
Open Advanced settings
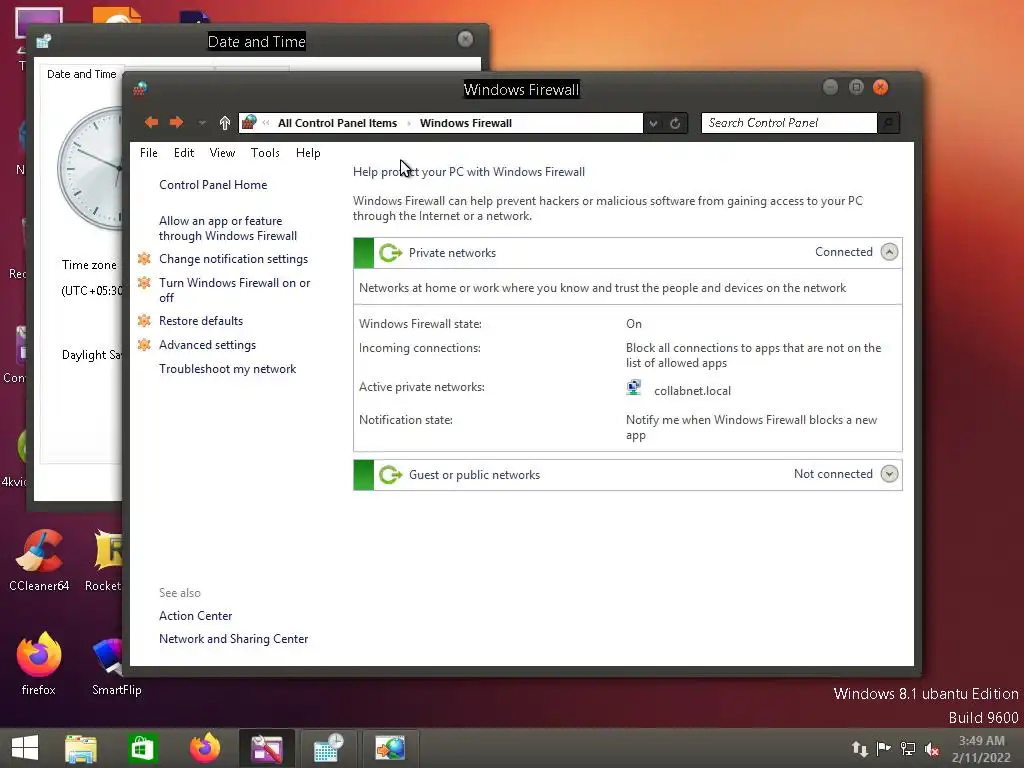point(207,345)
